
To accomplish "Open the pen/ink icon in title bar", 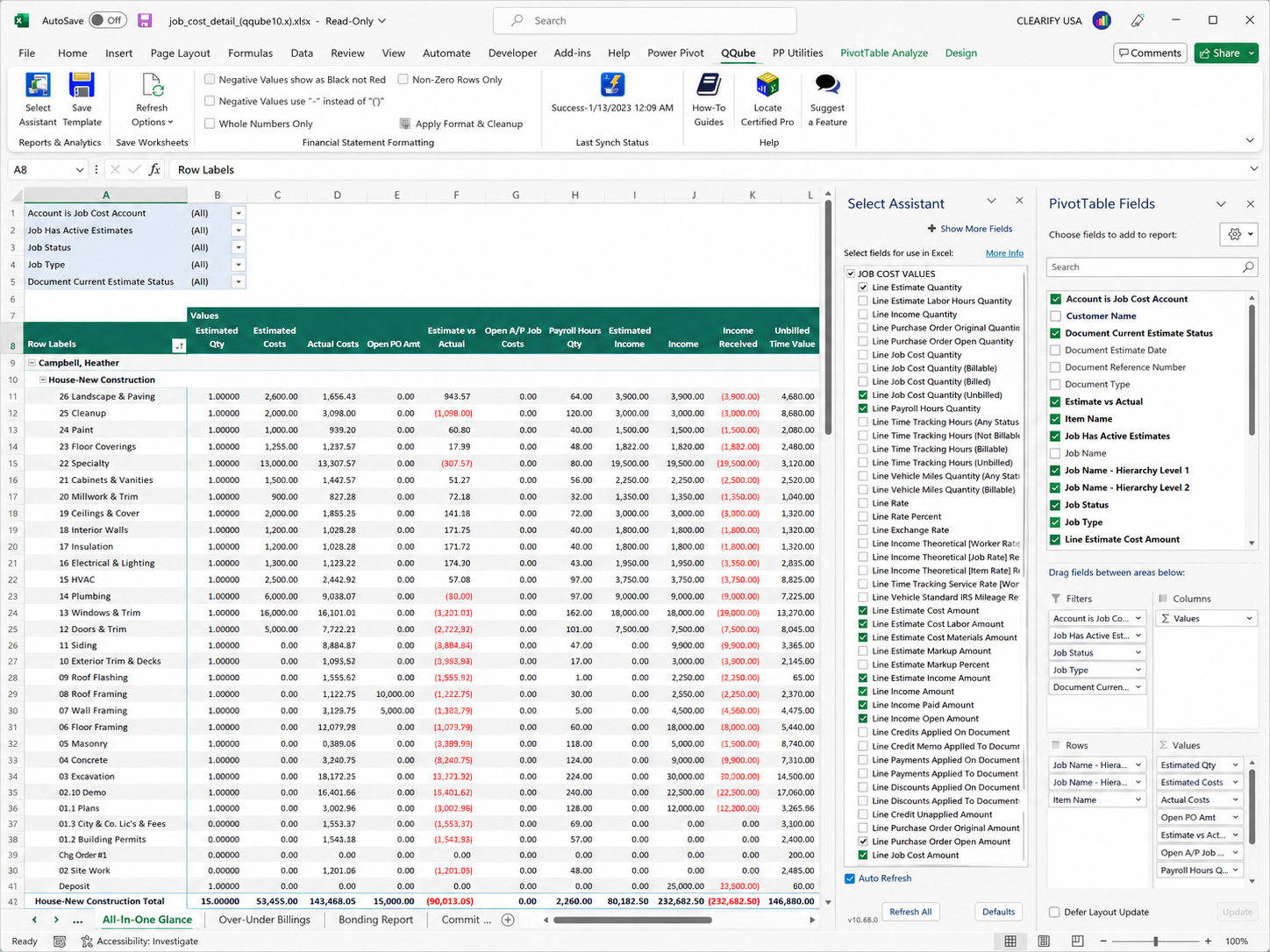I will coord(1138,20).
